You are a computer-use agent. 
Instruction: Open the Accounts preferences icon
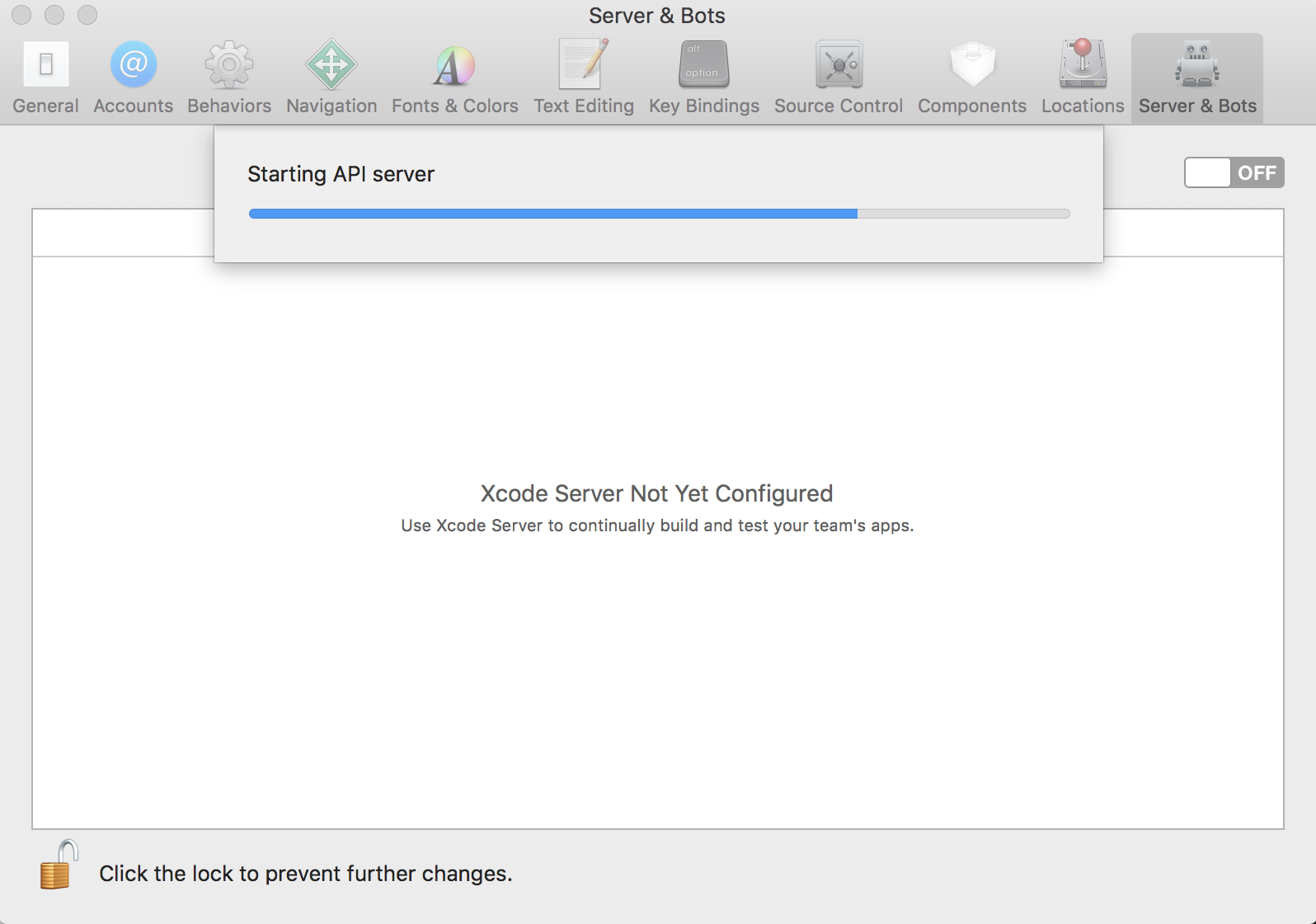tap(134, 64)
